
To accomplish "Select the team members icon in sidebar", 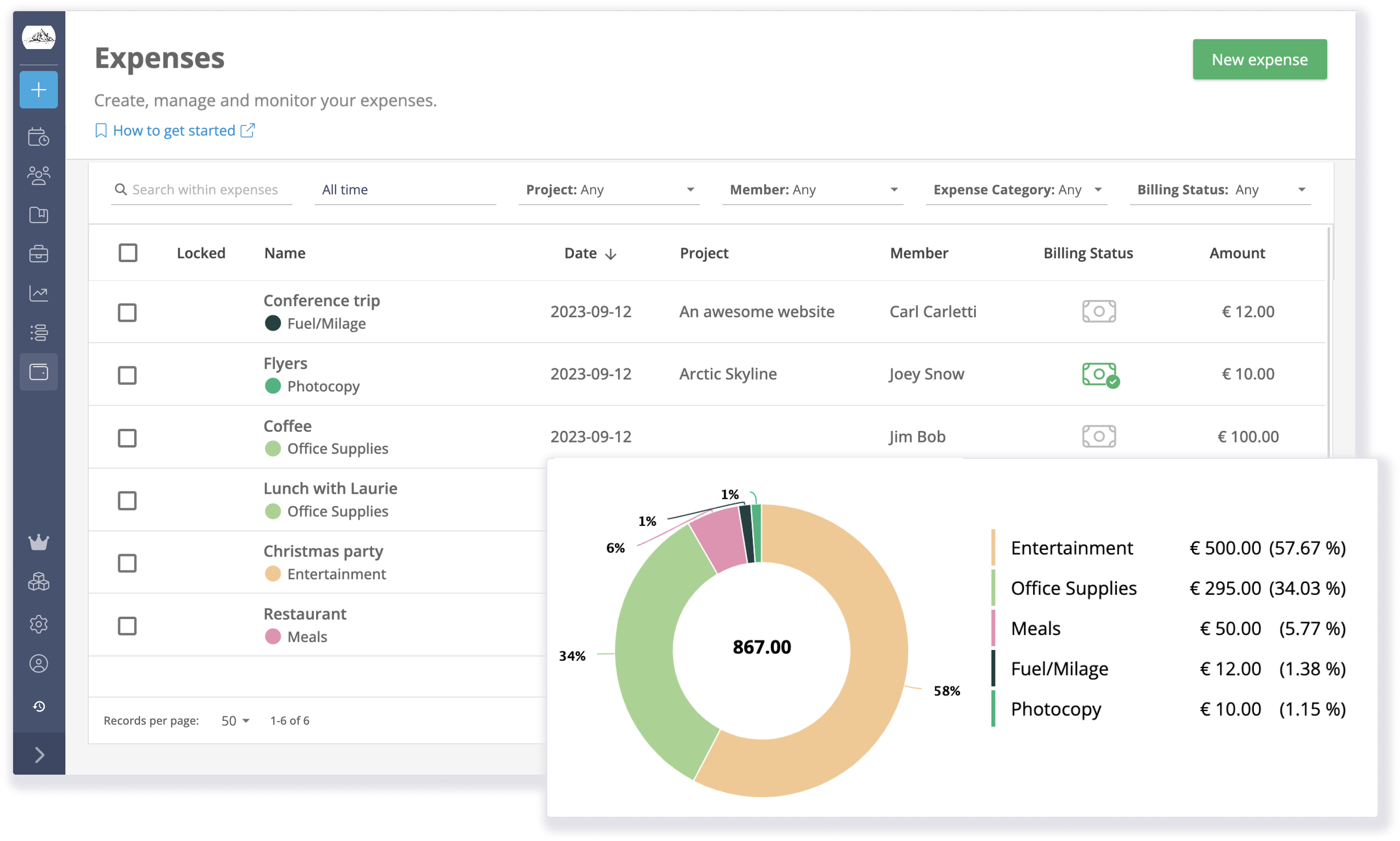I will pyautogui.click(x=38, y=176).
